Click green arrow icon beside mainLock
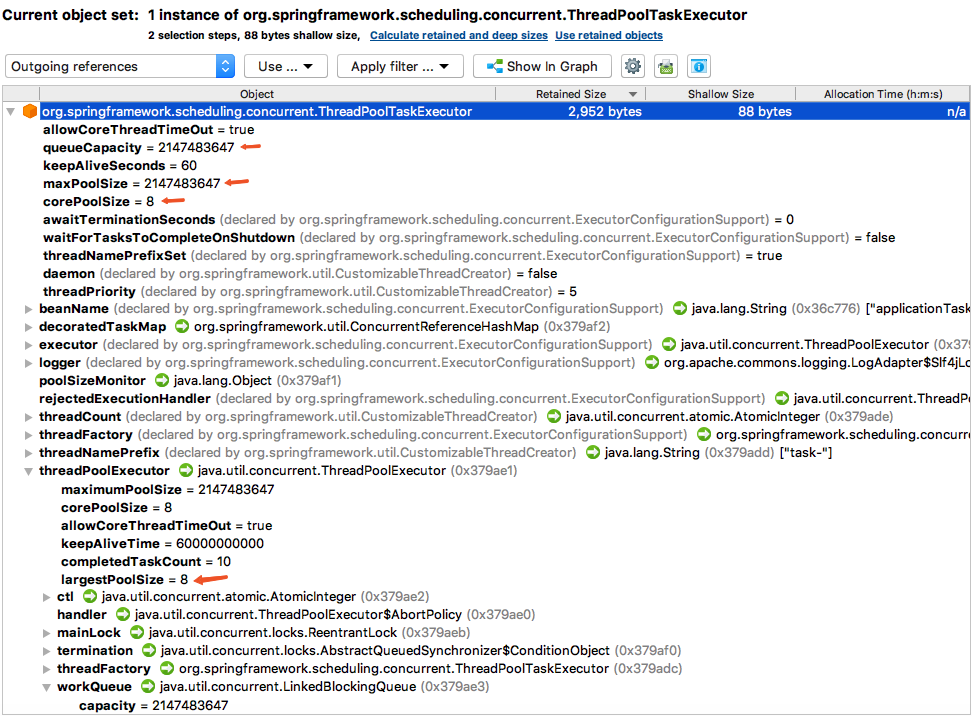Viewport: 972px width, 716px height. (136, 632)
